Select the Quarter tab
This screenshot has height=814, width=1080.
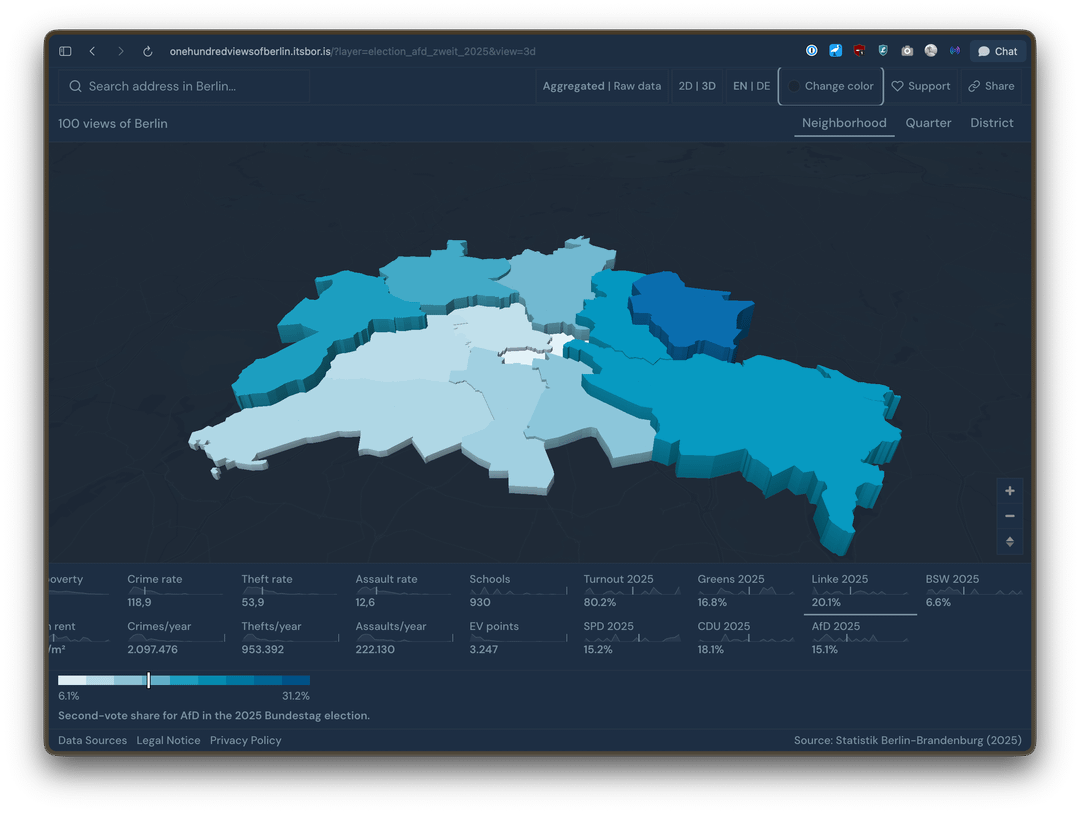click(x=928, y=123)
